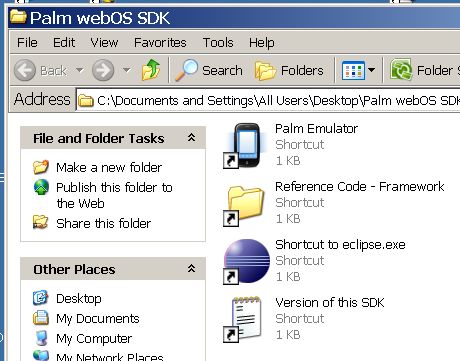Click the Make a new folder link
Viewport: 460px width, 361px height.
109,167
